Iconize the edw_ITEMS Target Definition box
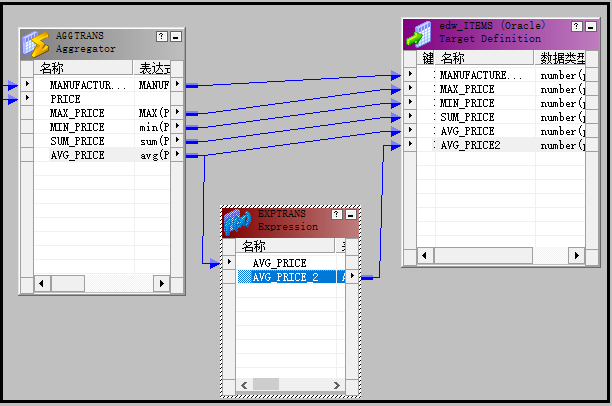 (x=591, y=27)
